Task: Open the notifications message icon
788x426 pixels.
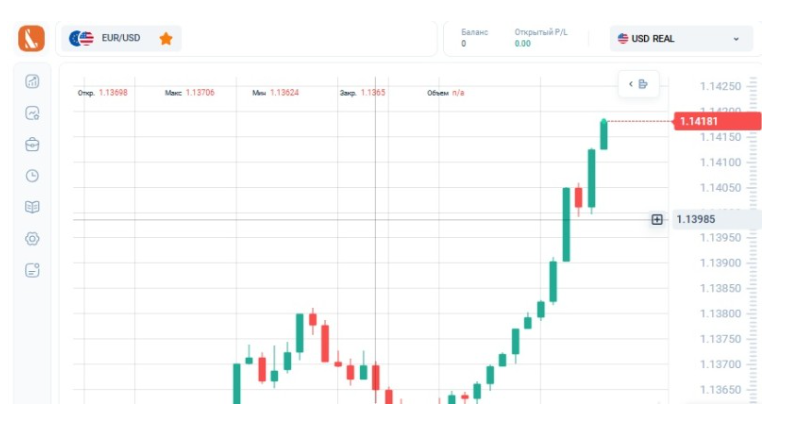Action: [32, 270]
